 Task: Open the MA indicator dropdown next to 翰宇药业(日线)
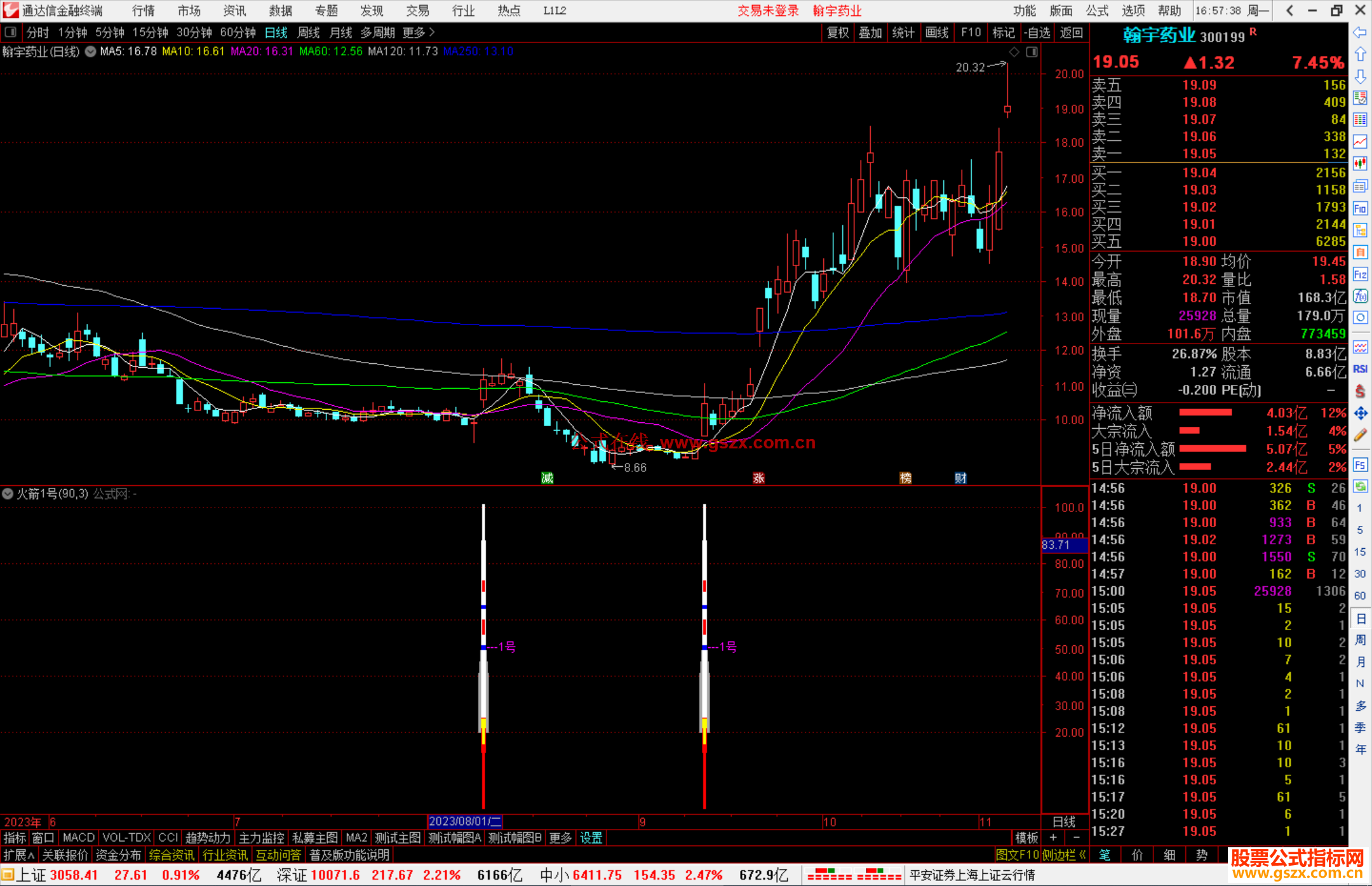[91, 52]
